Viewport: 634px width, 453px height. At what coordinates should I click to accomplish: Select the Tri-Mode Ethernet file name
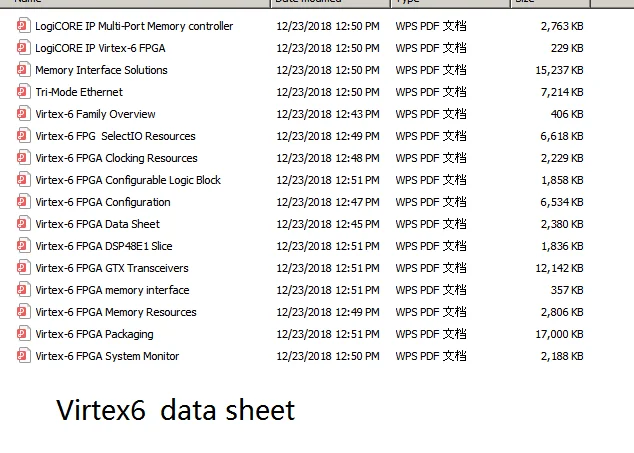(x=79, y=92)
